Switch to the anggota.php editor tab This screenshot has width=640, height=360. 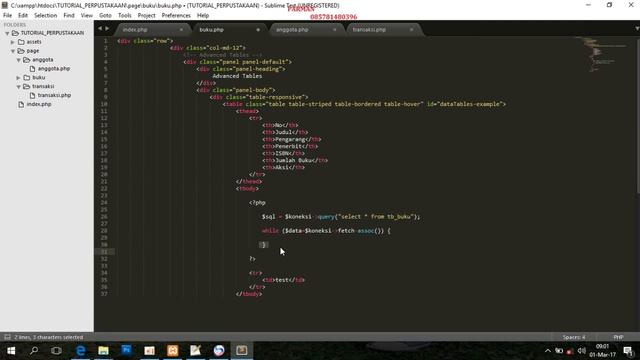click(x=305, y=30)
